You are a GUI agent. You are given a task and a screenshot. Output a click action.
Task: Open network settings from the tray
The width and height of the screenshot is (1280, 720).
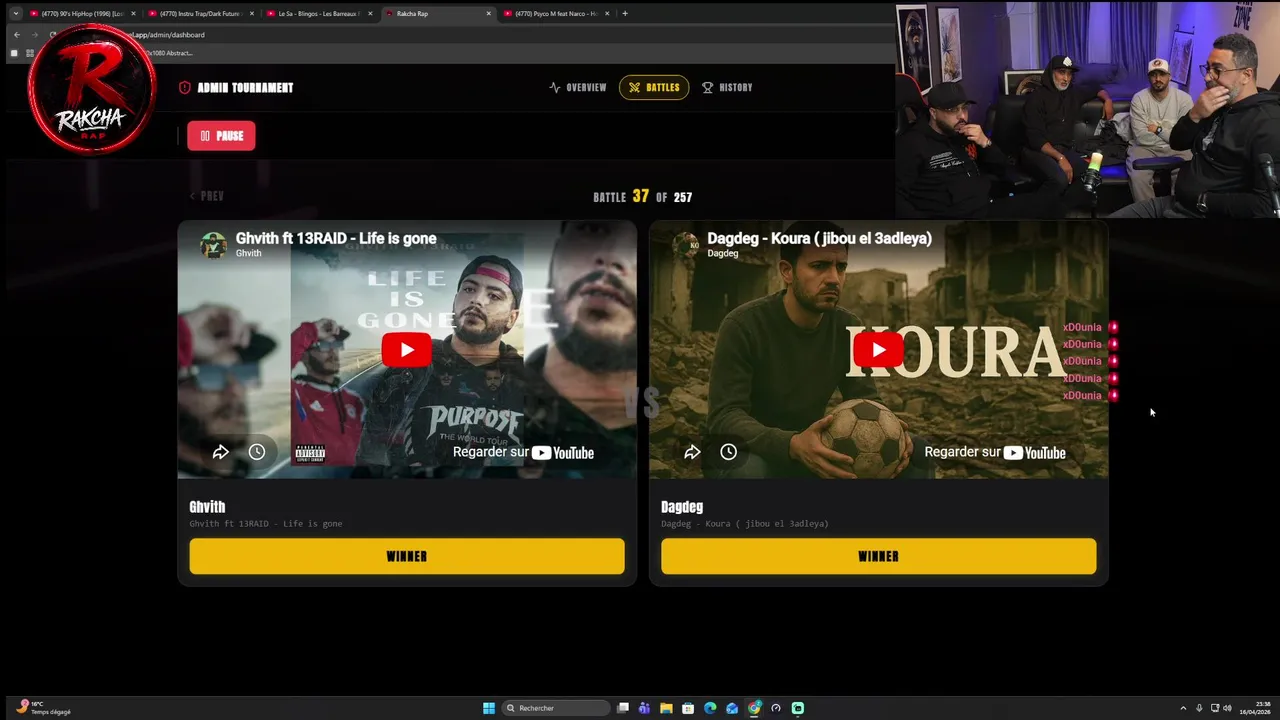coord(1215,708)
